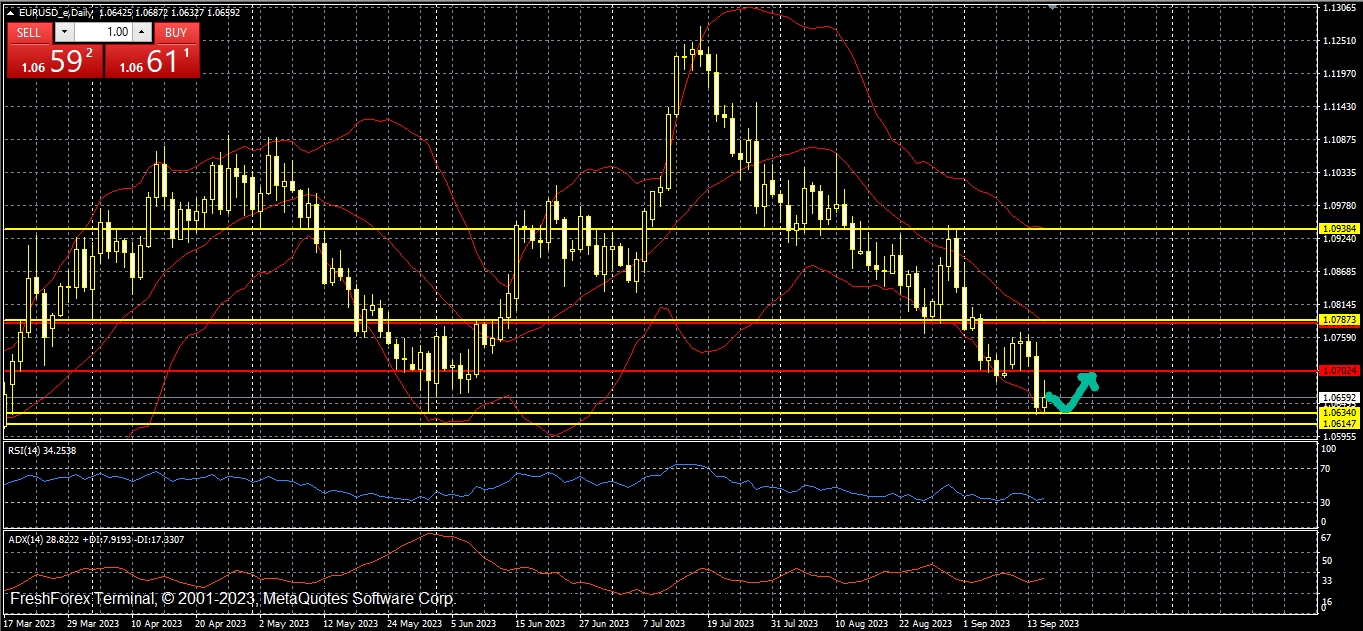Click the yellow 1.06340 price label
Image resolution: width=1363 pixels, height=631 pixels.
[1338, 412]
